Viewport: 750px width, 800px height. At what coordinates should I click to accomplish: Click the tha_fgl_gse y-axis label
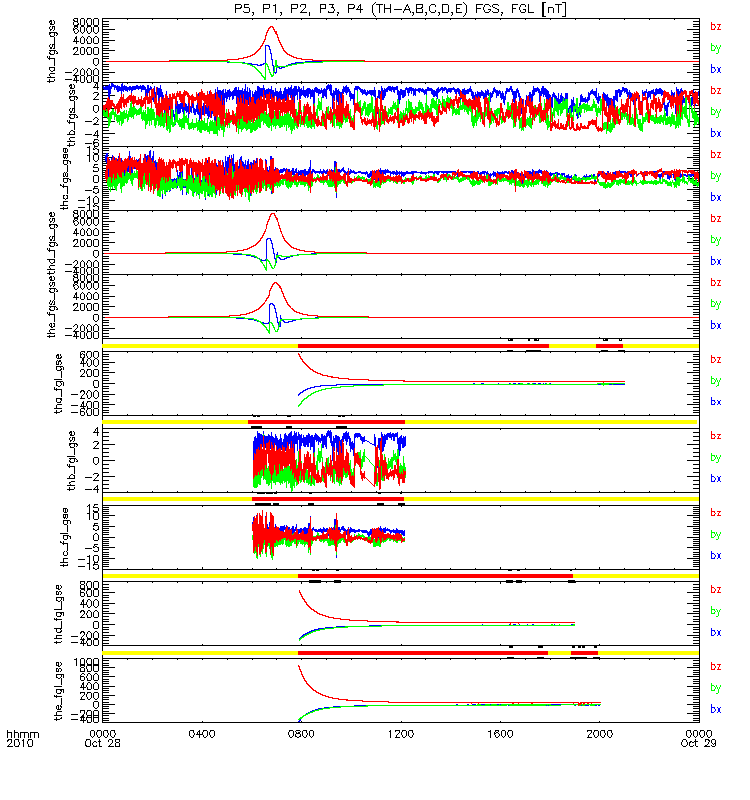coord(59,383)
